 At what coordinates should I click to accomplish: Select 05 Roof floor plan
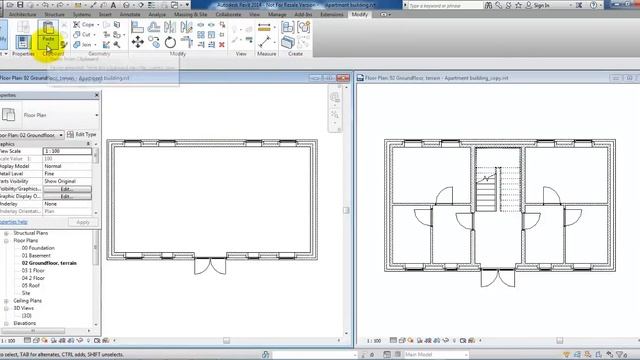coord(31,286)
